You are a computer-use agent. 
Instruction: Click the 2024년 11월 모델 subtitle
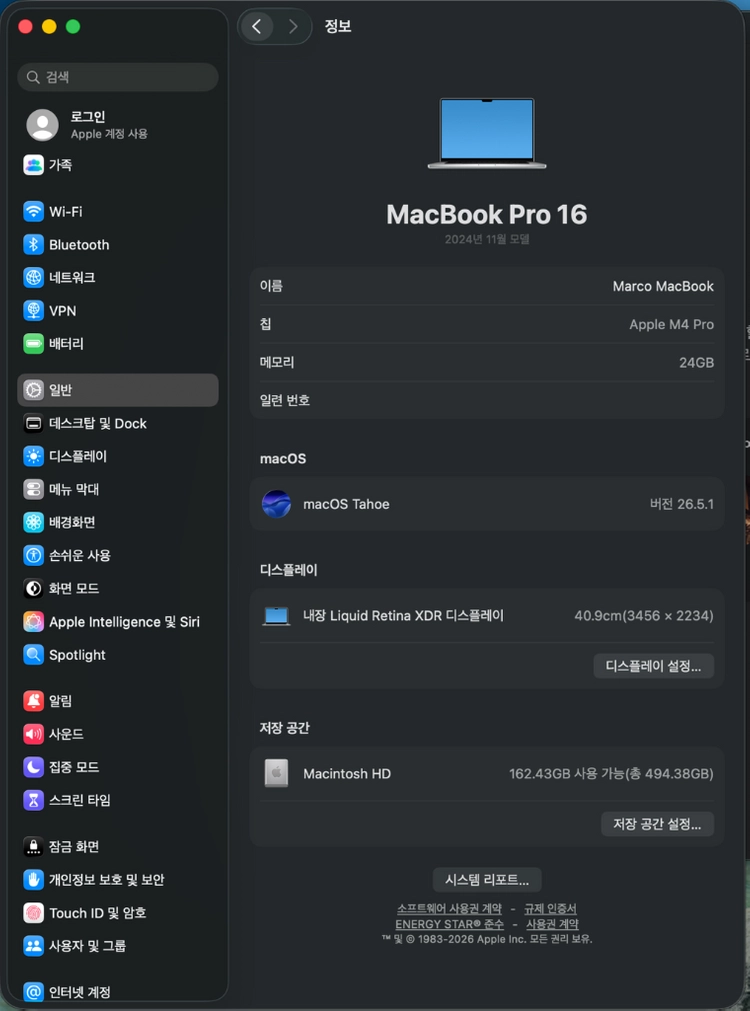[x=487, y=239]
